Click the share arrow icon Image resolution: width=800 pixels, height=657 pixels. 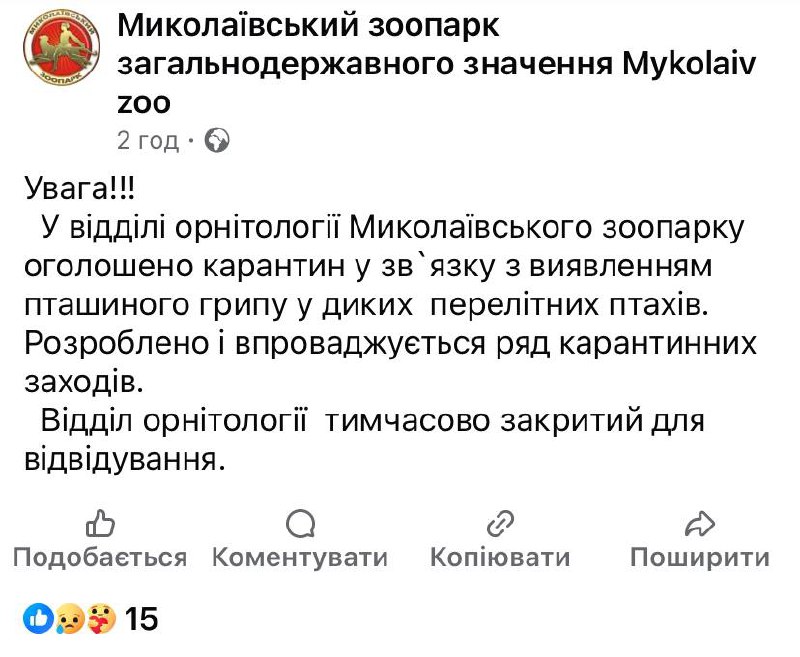[x=699, y=523]
